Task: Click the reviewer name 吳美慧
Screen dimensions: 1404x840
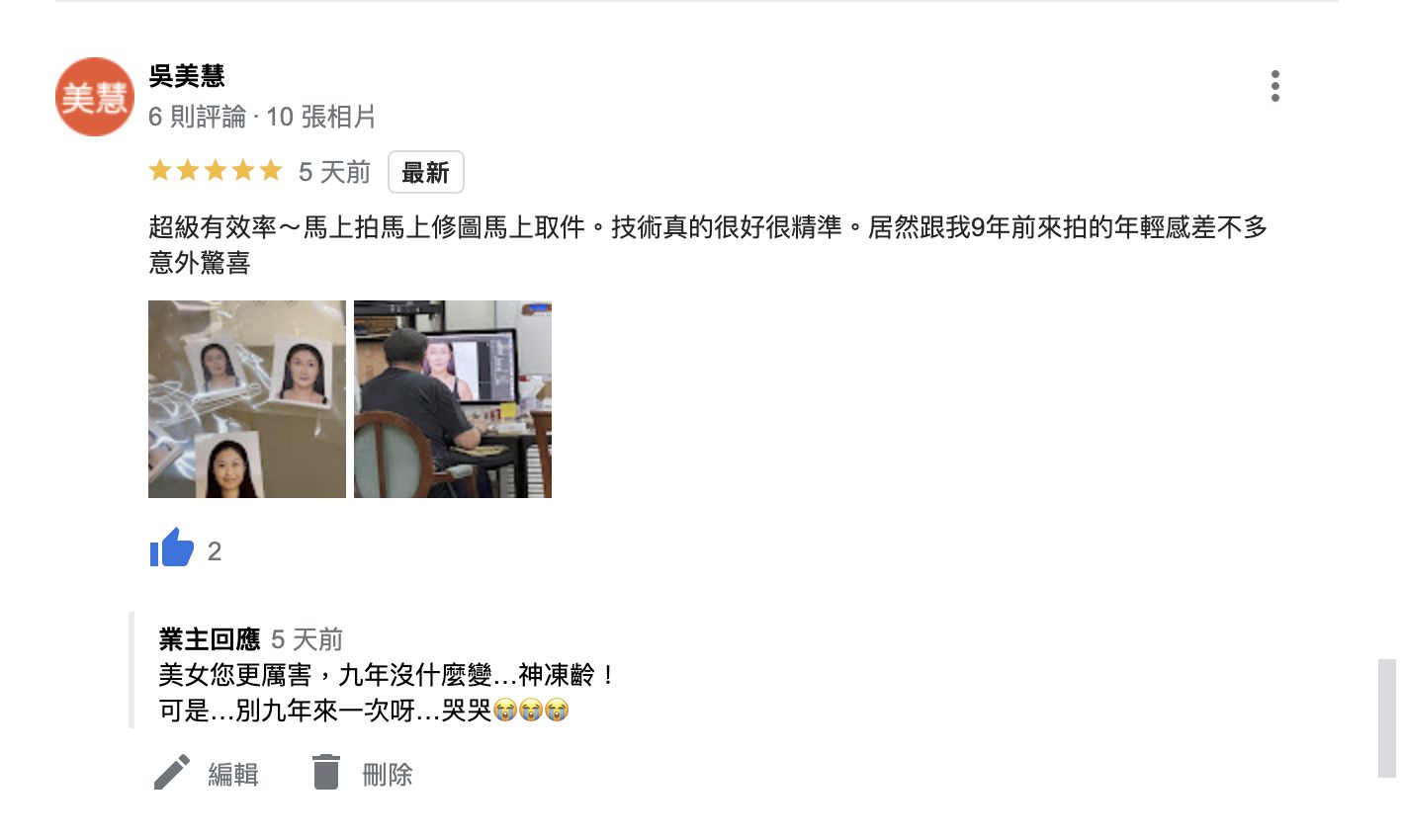Action: (187, 76)
